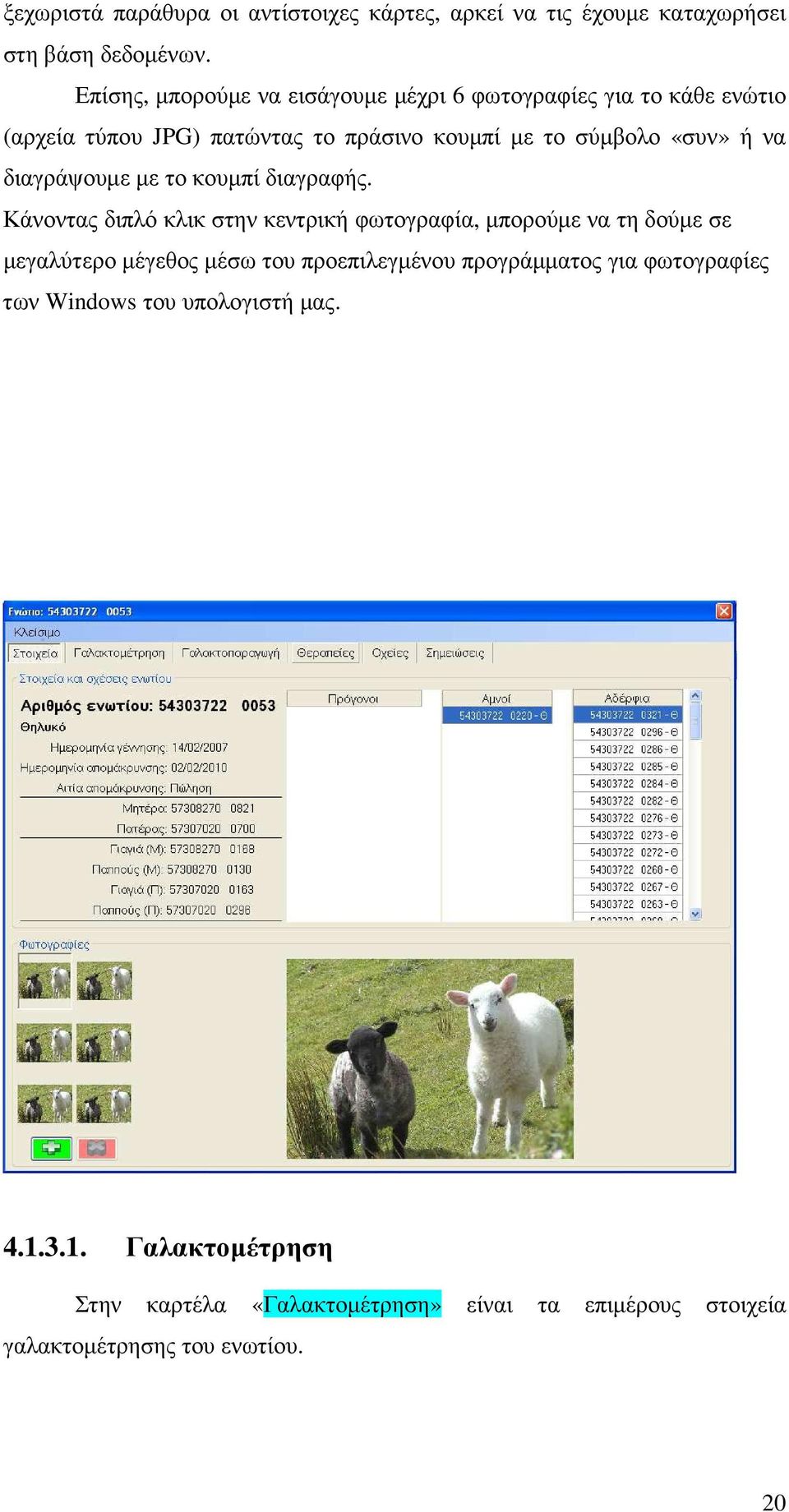Select sibling 54303722 0267-Θ
The width and height of the screenshot is (789, 1512).
pos(629,887)
